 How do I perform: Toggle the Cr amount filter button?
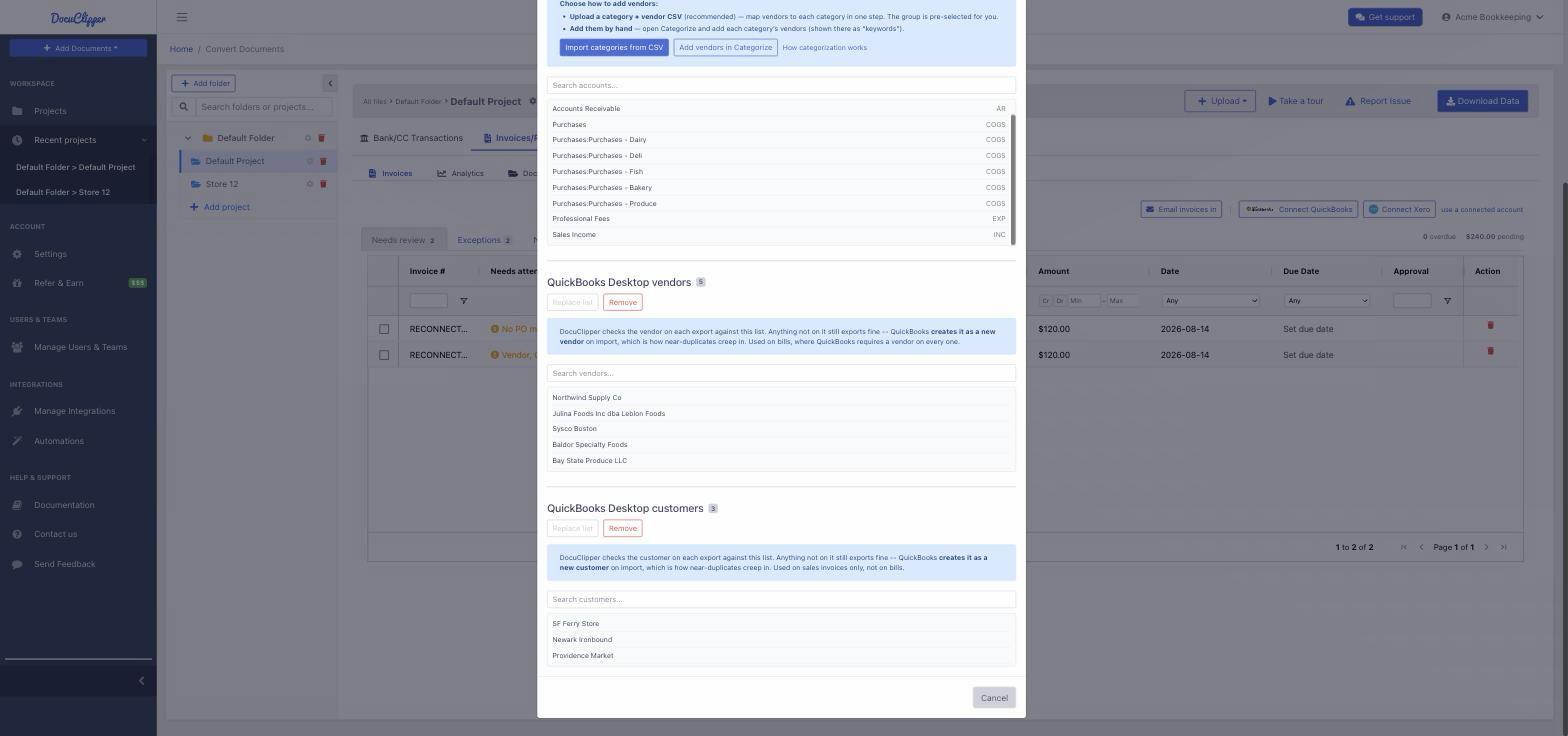(x=1045, y=301)
